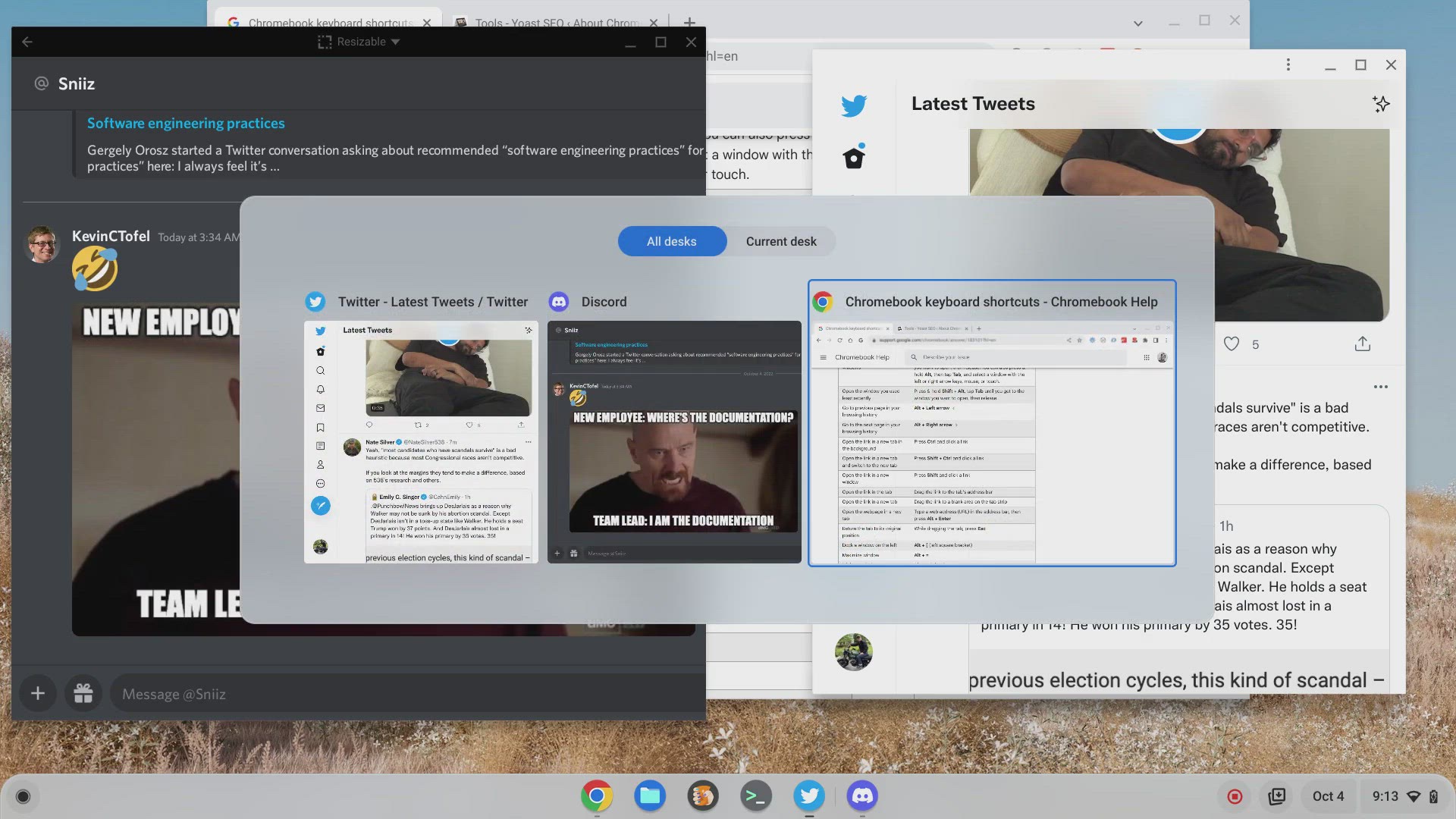The image size is (1456, 819).
Task: Toggle the Latest Tweets sparkle icon
Action: [1381, 104]
